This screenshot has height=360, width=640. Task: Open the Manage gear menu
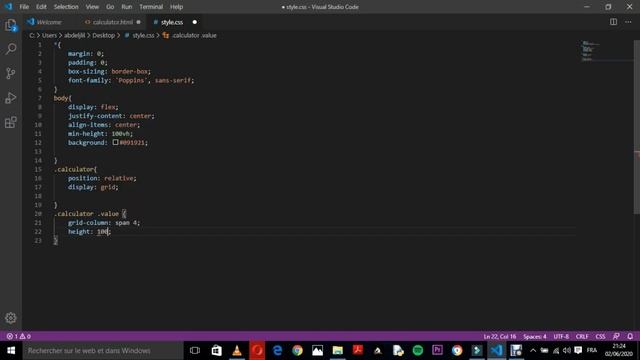click(x=11, y=318)
